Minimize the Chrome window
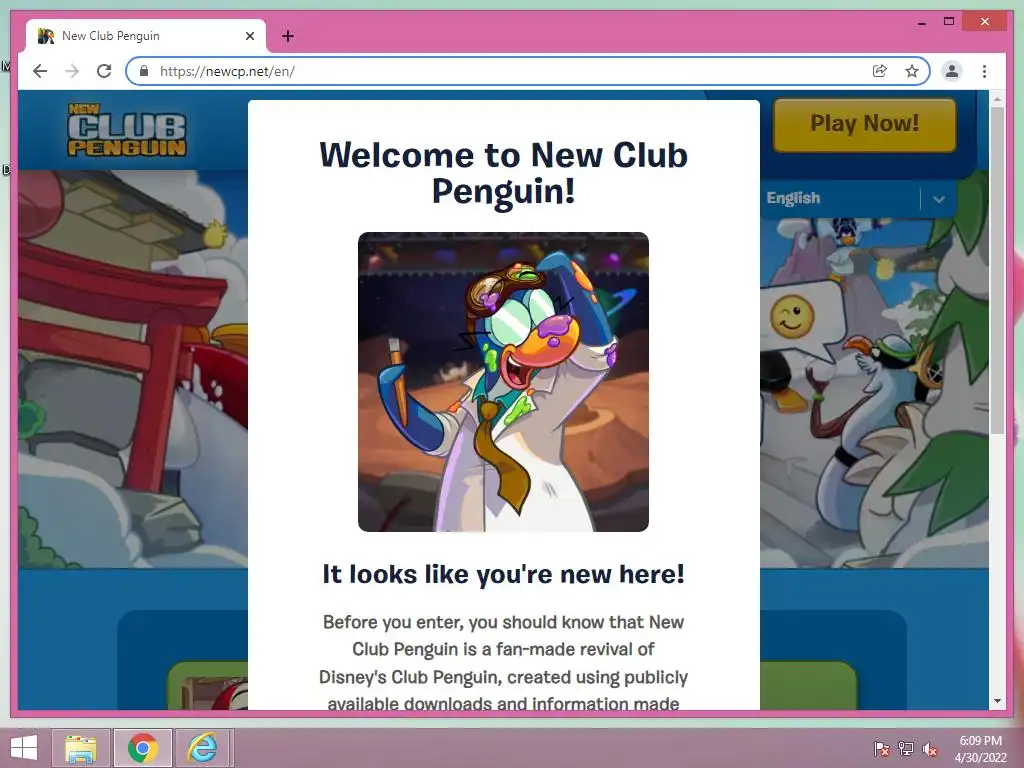Image resolution: width=1024 pixels, height=768 pixels. pyautogui.click(x=921, y=22)
